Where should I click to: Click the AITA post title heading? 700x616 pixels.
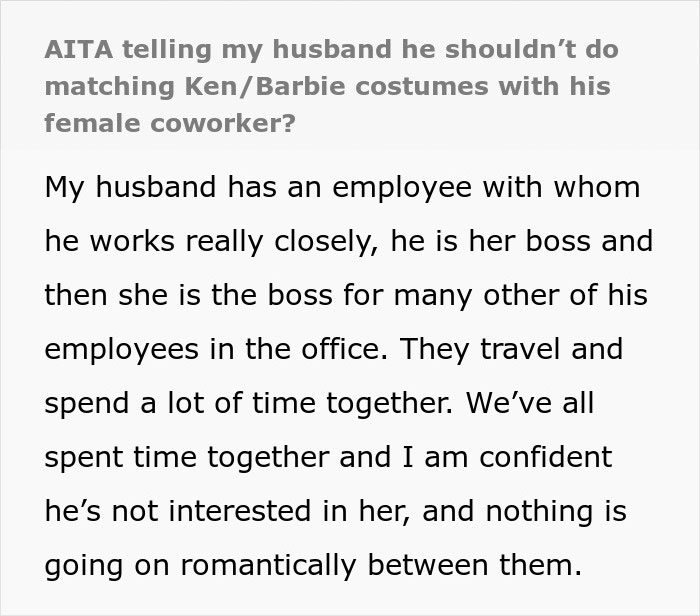pyautogui.click(x=331, y=86)
